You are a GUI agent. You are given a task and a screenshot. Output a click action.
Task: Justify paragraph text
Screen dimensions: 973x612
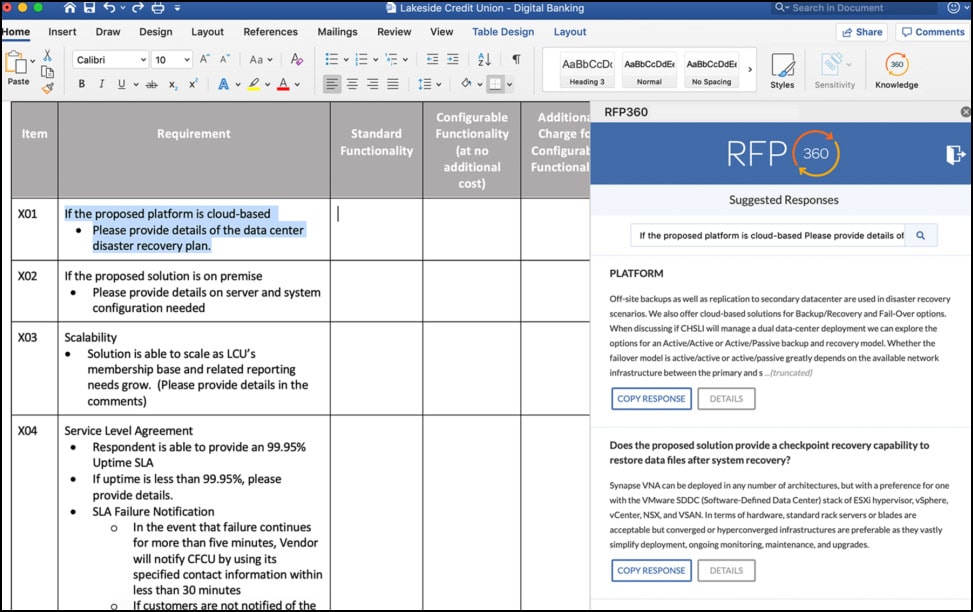(x=393, y=84)
